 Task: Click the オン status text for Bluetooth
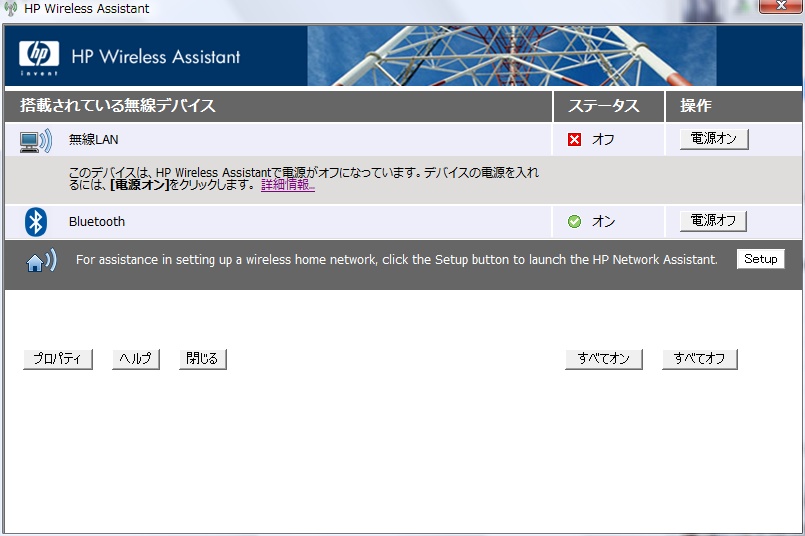tap(604, 221)
